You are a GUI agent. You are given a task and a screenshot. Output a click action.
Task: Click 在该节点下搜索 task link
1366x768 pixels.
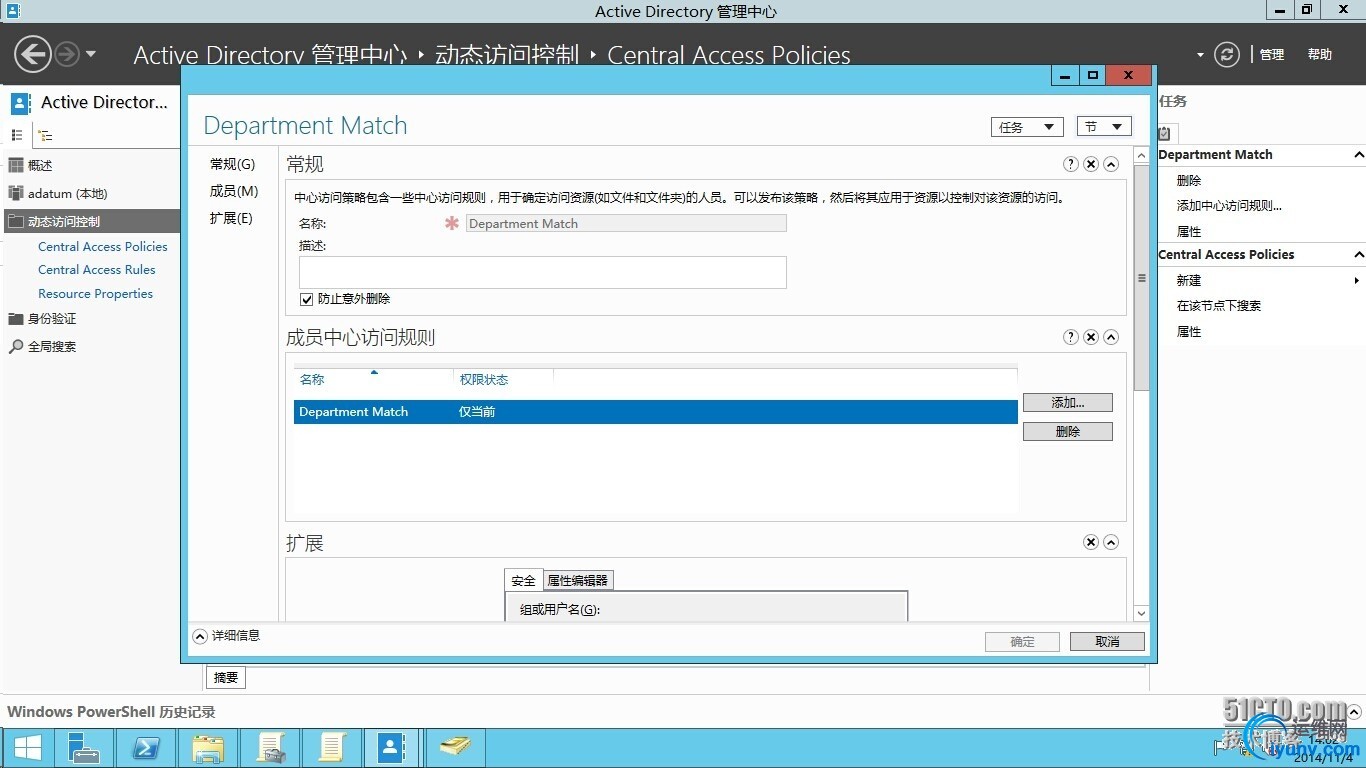pyautogui.click(x=1219, y=306)
